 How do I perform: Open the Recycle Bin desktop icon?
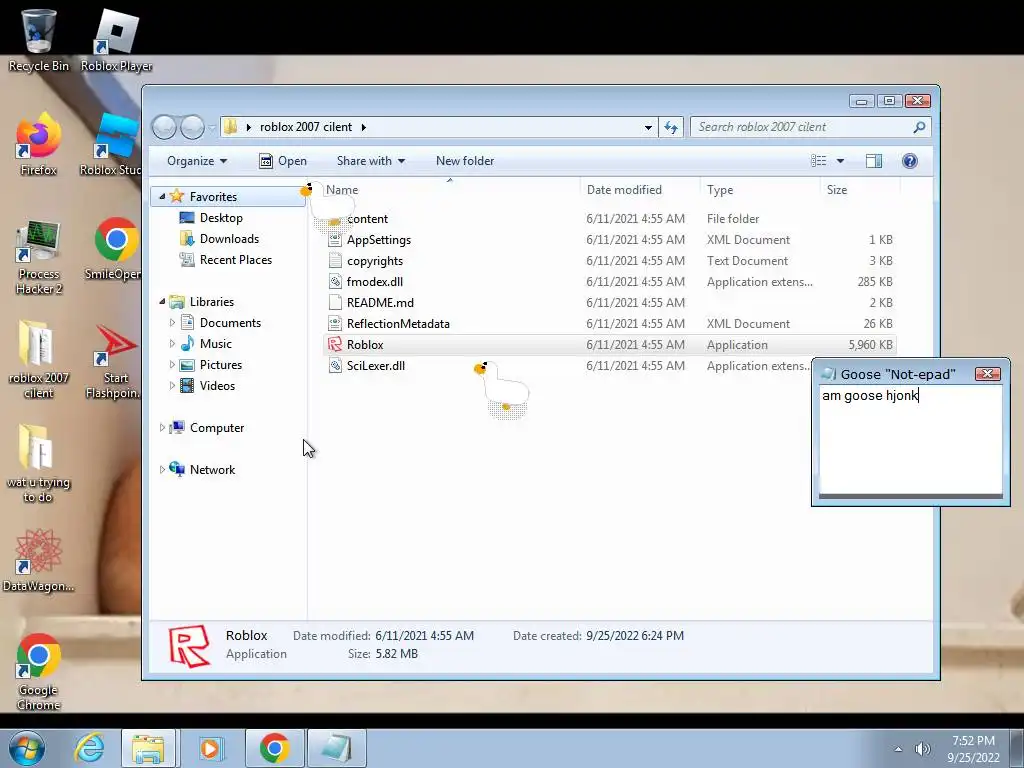[38, 39]
